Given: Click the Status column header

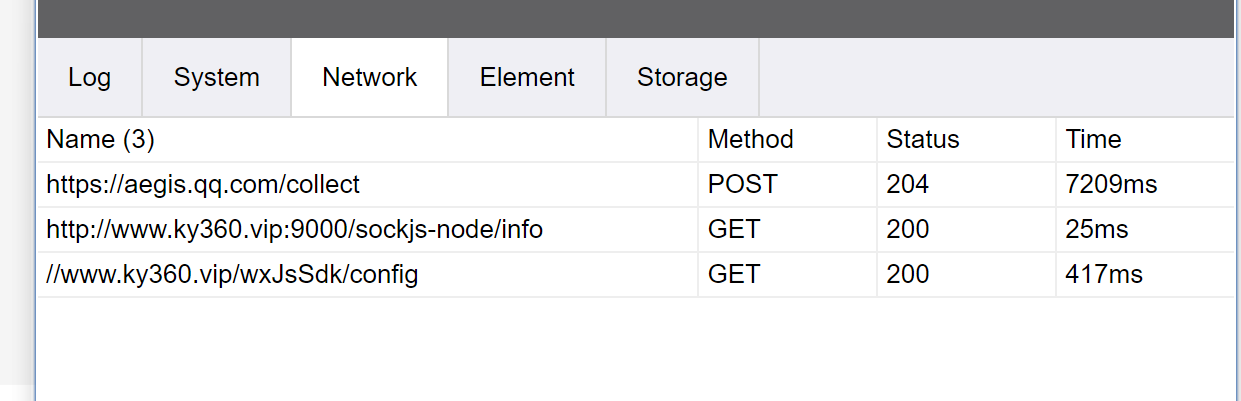Looking at the screenshot, I should (x=922, y=140).
